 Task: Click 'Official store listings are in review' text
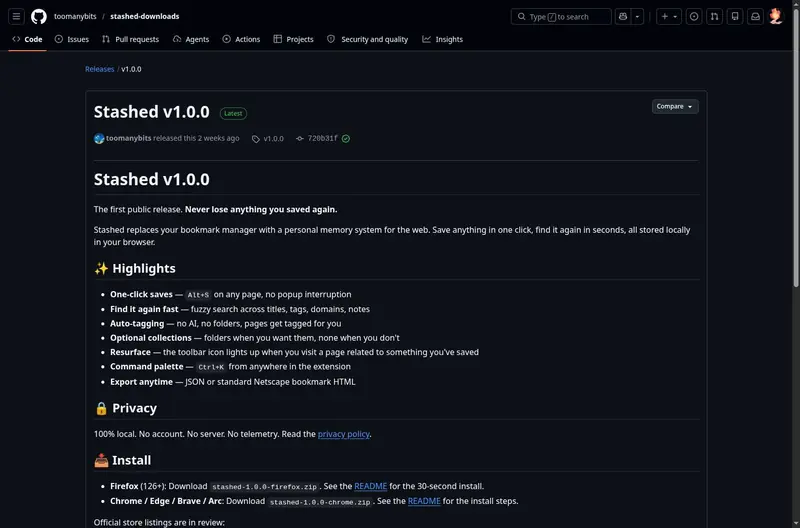pyautogui.click(x=159, y=522)
